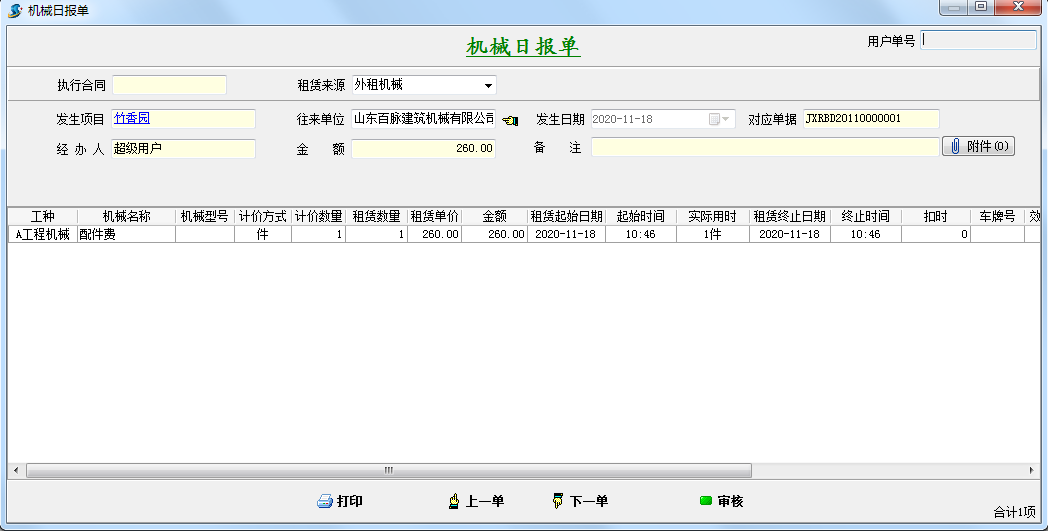Click the 1件 cell under 实际用时

712,234
